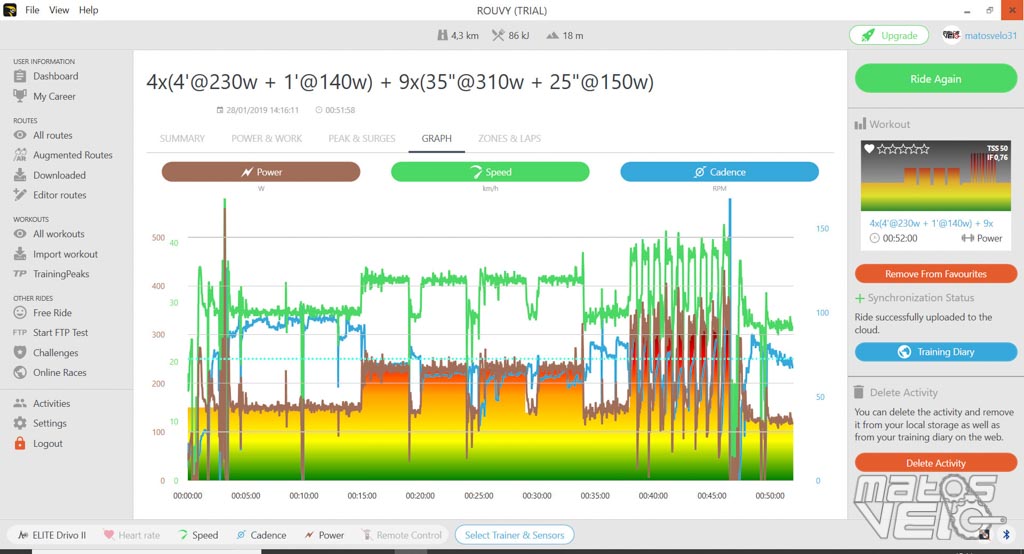The width and height of the screenshot is (1024, 554).
Task: Click Heart rate sensor indicator
Action: [131, 535]
